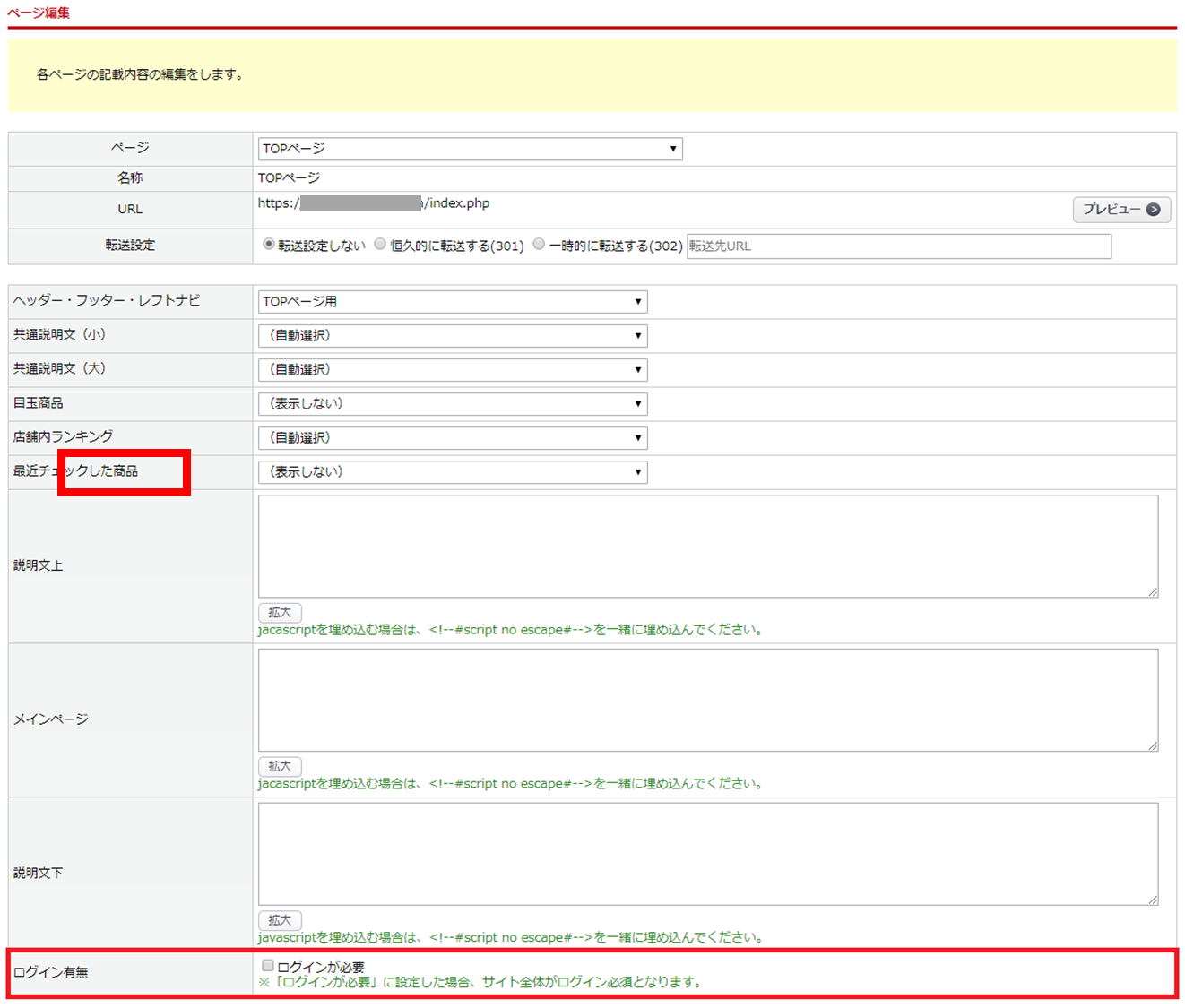1185x1008 pixels.
Task: Open the 店舗内ランキング dropdown
Action: point(452,438)
